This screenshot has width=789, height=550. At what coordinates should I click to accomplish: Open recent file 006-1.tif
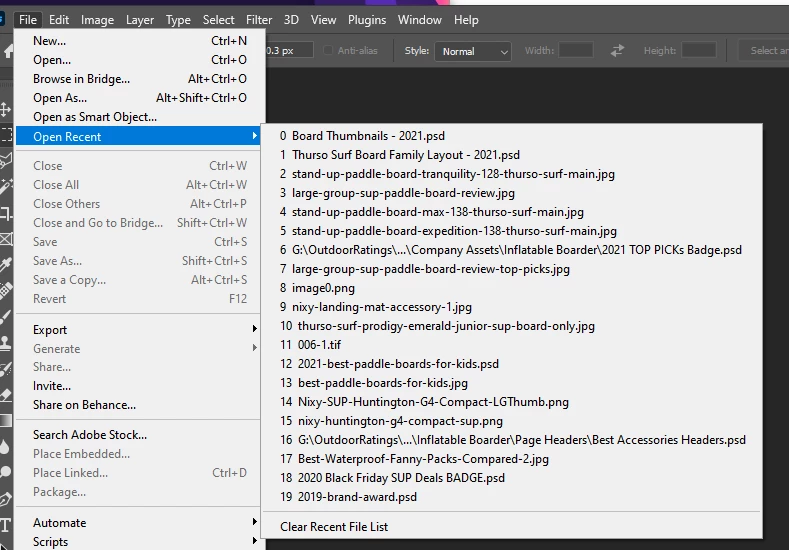tap(511, 345)
